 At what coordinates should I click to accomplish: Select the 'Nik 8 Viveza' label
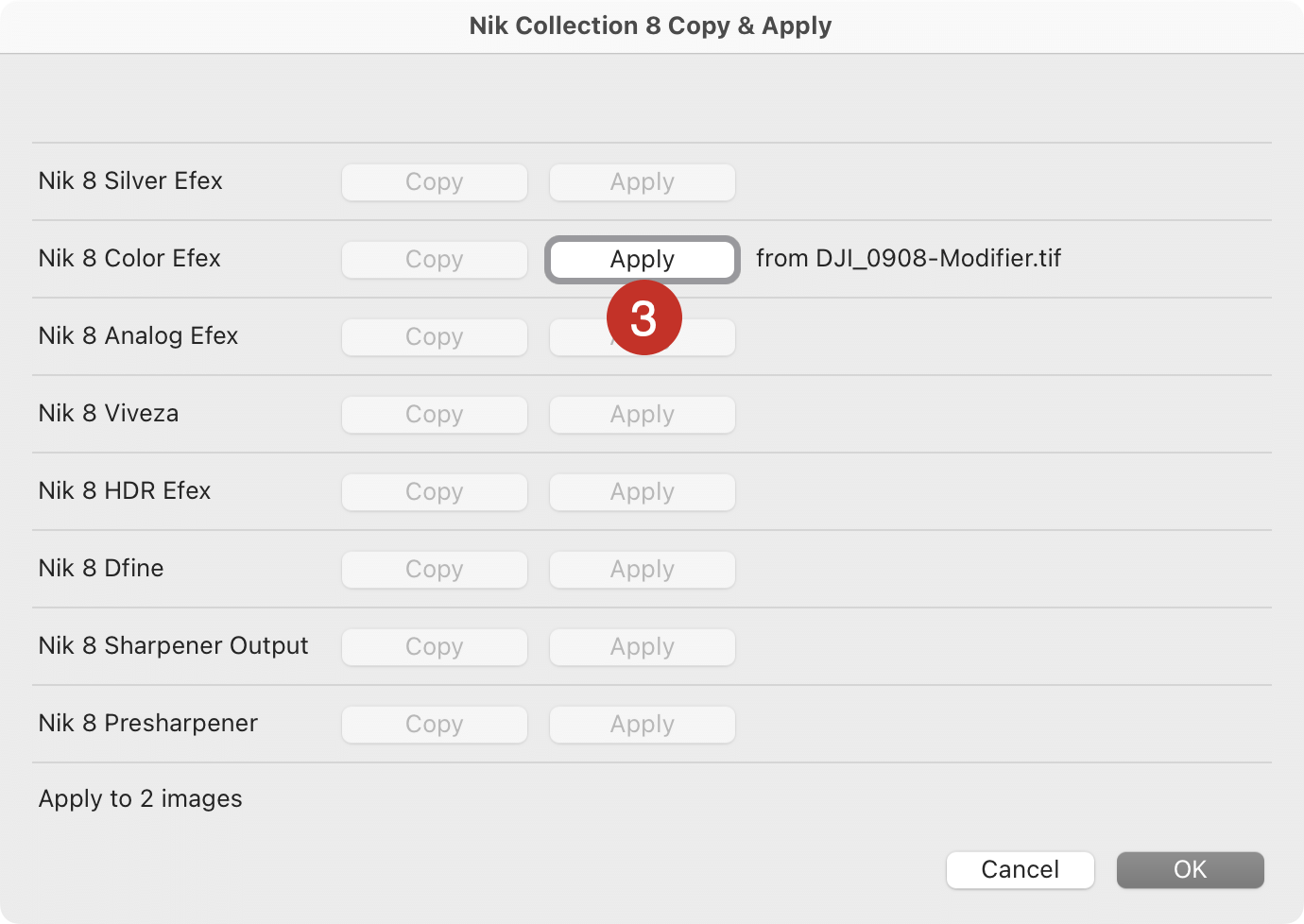(x=109, y=413)
